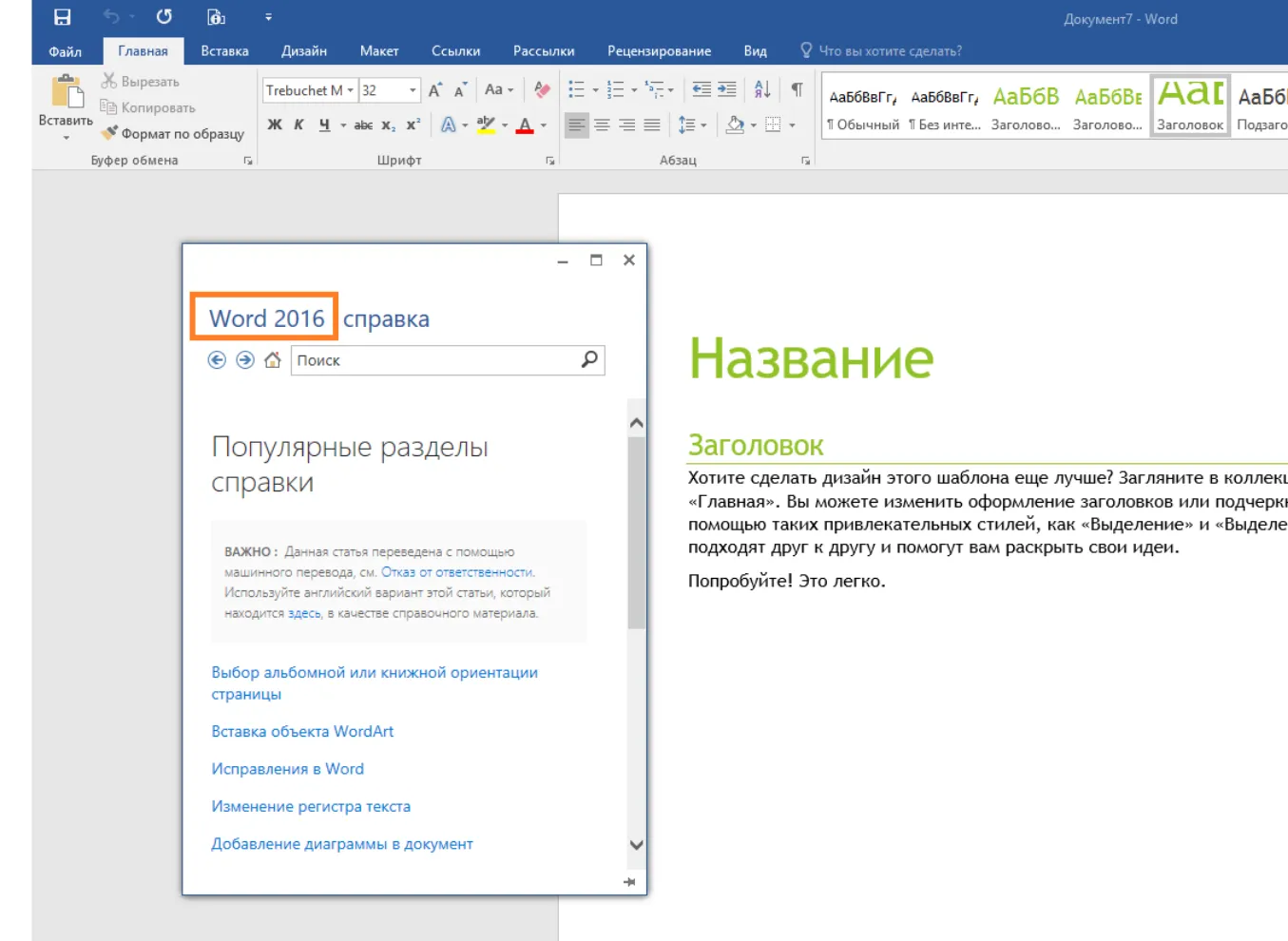The height and width of the screenshot is (941, 1288).
Task: Open the link Исправления в Word
Action: [288, 769]
